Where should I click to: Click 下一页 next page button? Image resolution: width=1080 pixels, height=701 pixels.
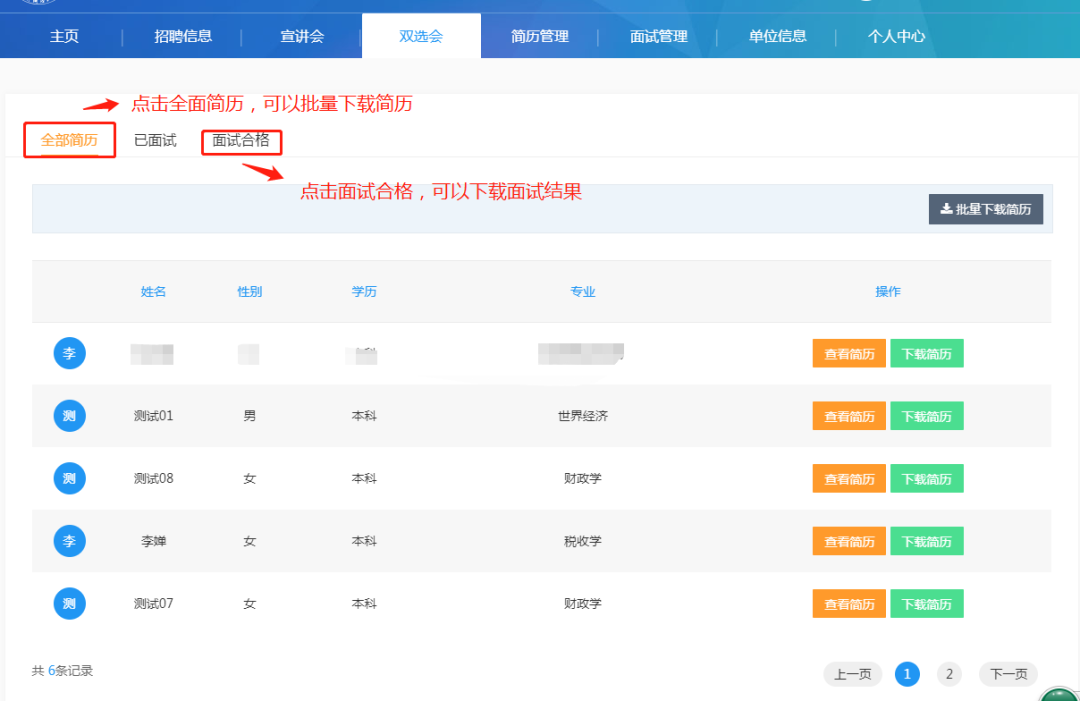(x=1008, y=674)
